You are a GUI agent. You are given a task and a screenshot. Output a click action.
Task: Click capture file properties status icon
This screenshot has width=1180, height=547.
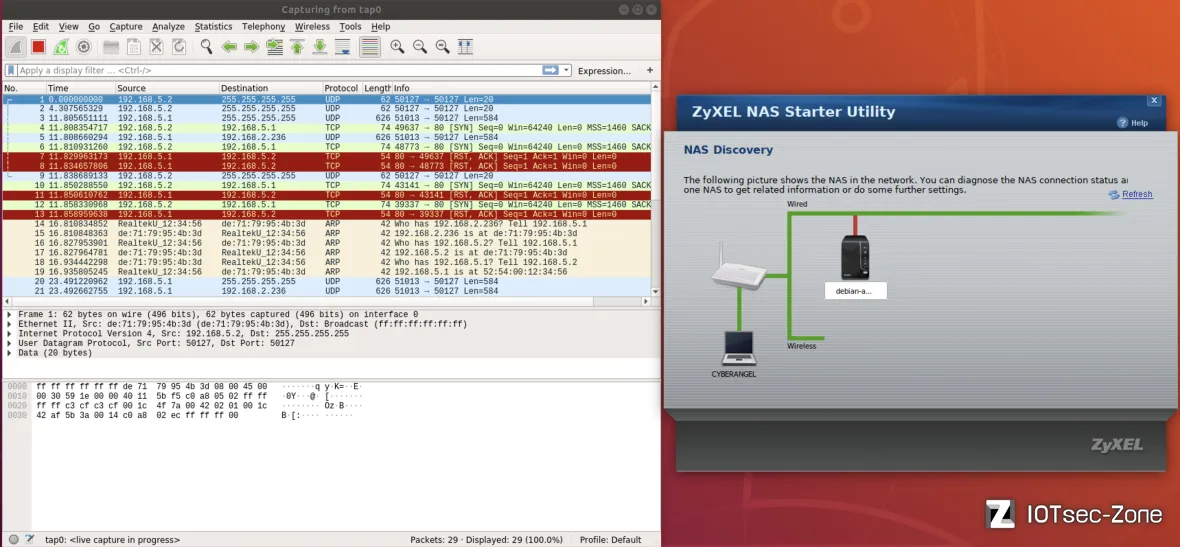click(29, 539)
